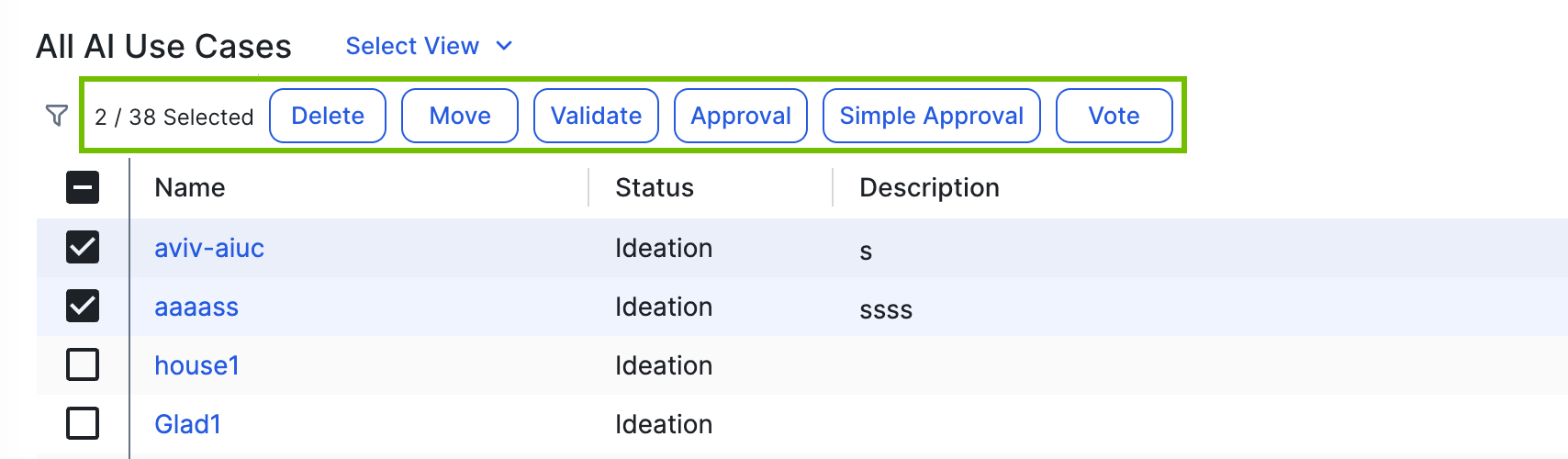Open the Select View dropdown
Screen dimensions: 1568x459
412,46
